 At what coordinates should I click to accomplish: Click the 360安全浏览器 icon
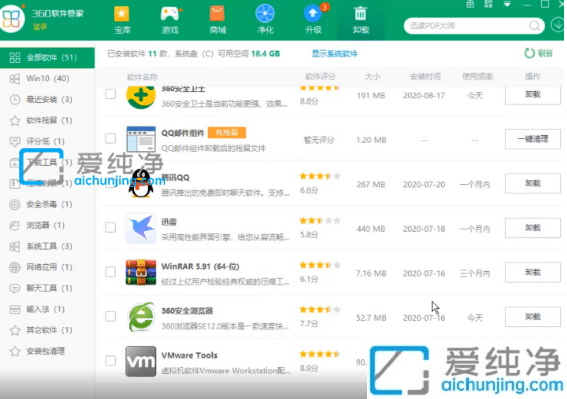coord(141,317)
